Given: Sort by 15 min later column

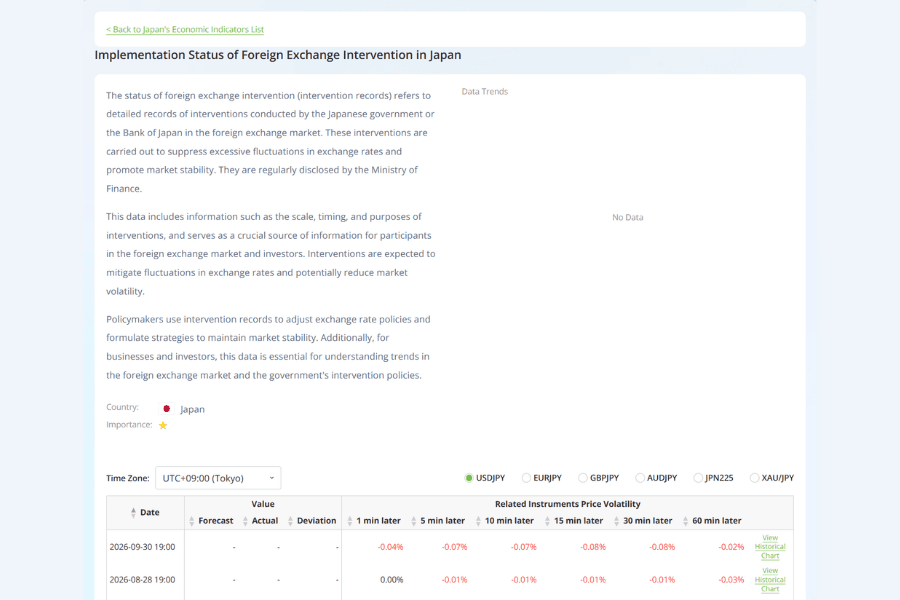Looking at the screenshot, I should pos(574,521).
